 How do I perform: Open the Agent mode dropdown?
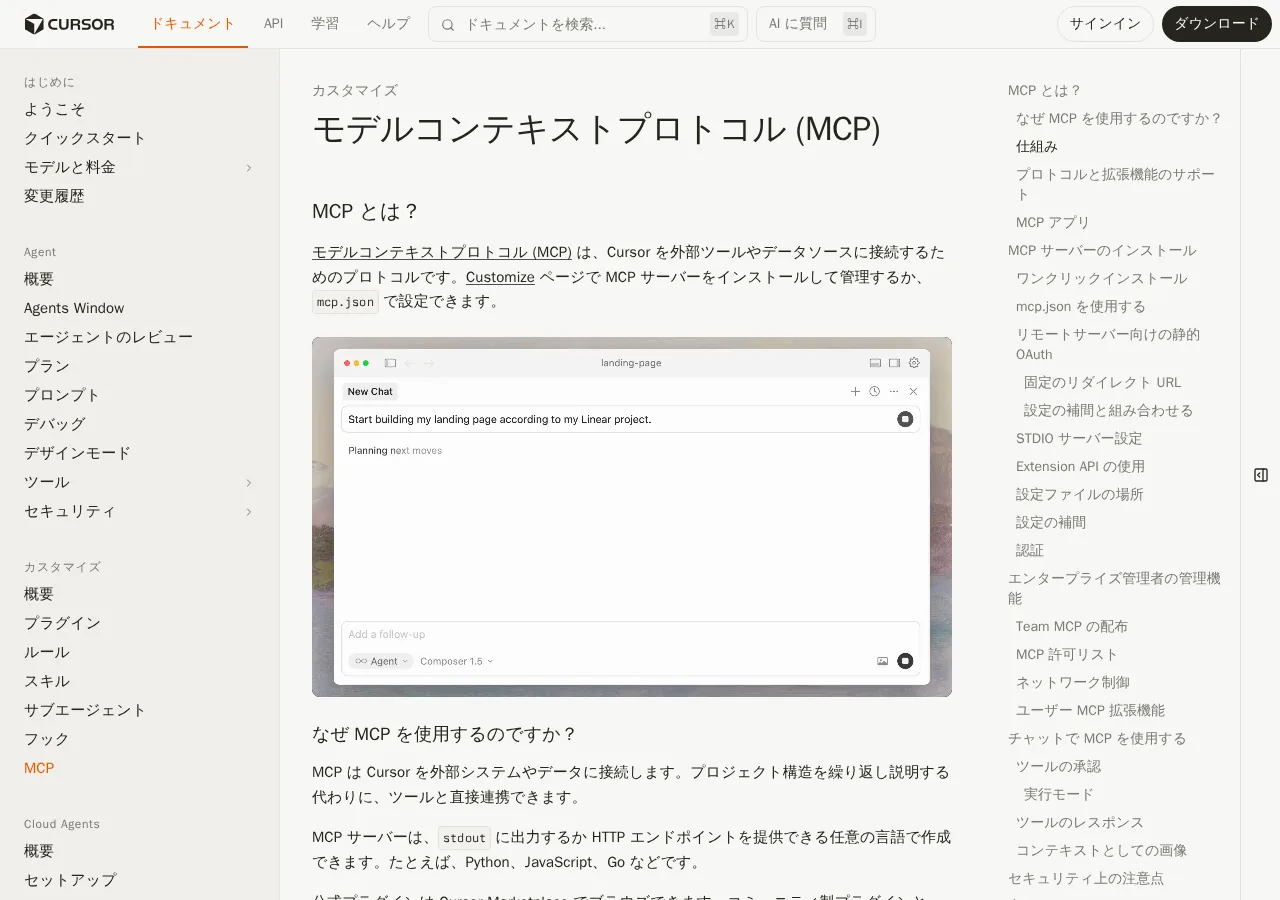pos(380,661)
